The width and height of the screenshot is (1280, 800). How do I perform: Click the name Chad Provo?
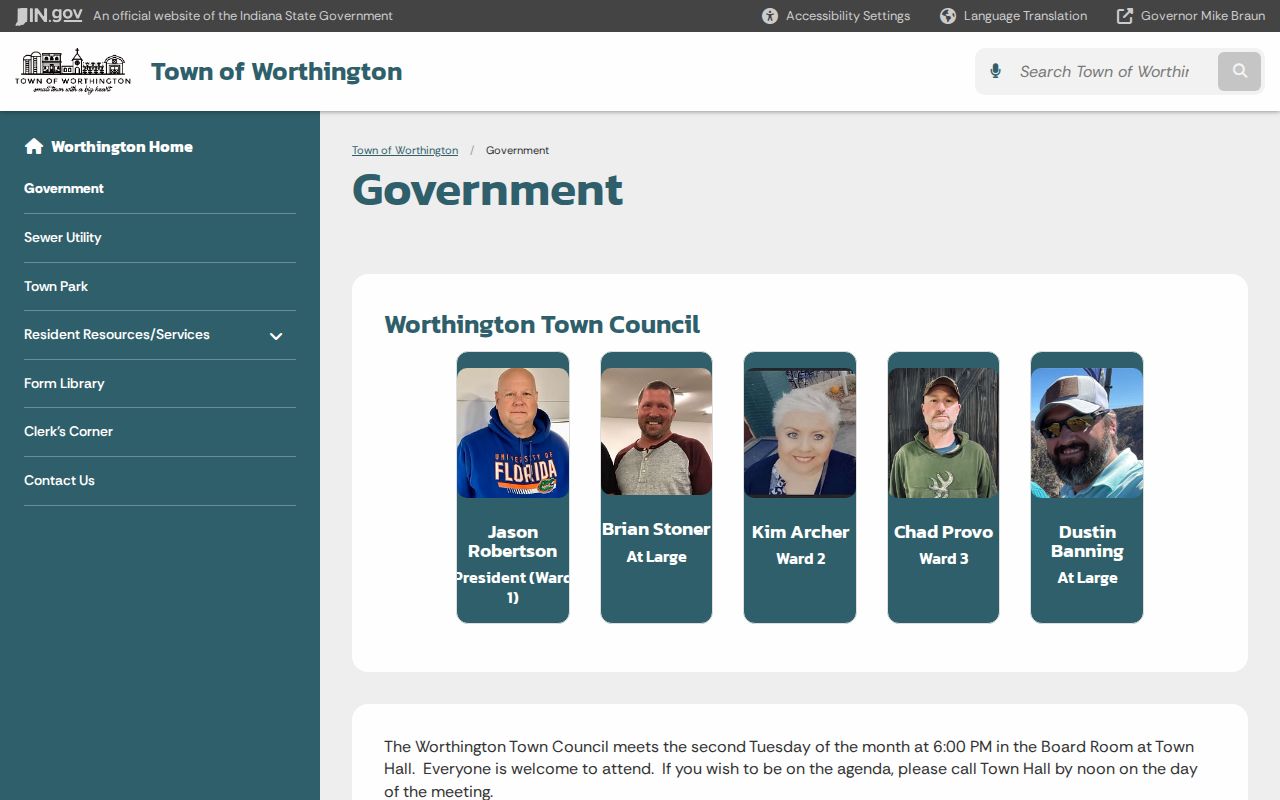[x=943, y=532]
